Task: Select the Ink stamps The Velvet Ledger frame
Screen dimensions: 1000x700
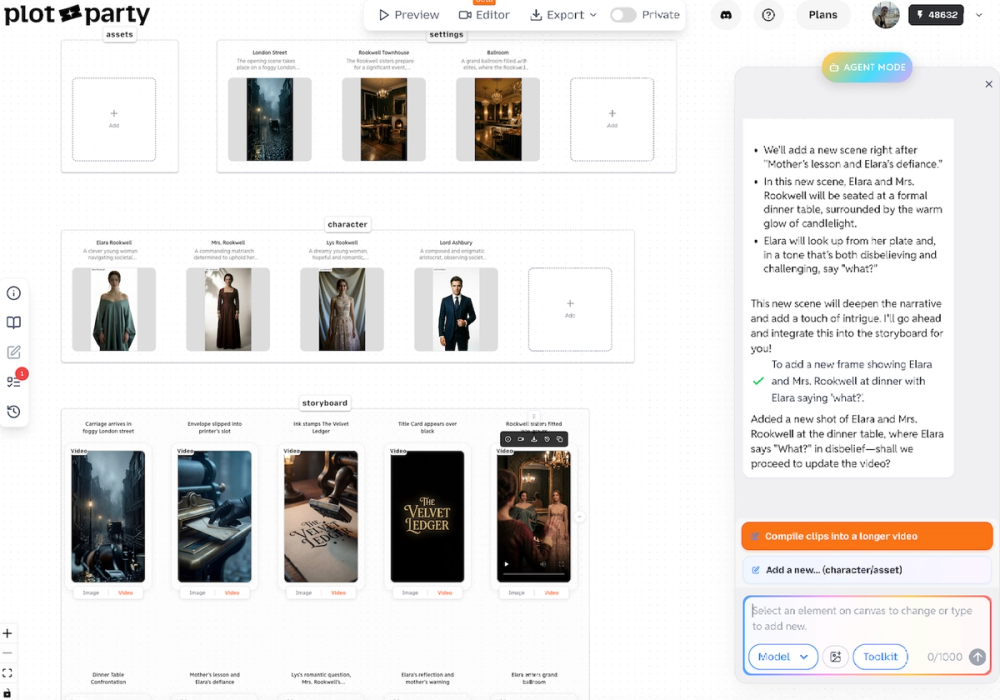Action: tap(321, 516)
